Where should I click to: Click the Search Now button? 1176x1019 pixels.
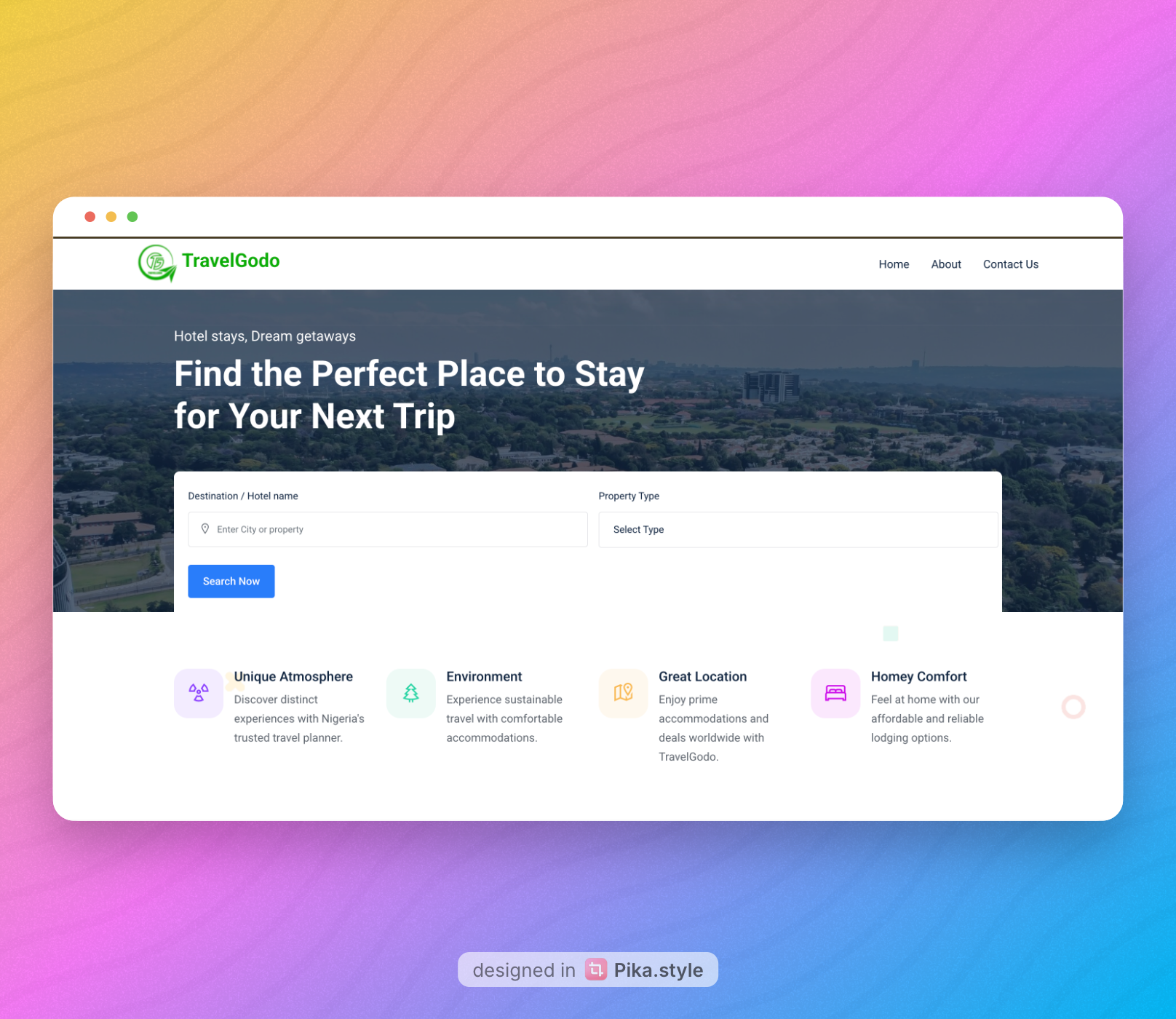pos(231,582)
